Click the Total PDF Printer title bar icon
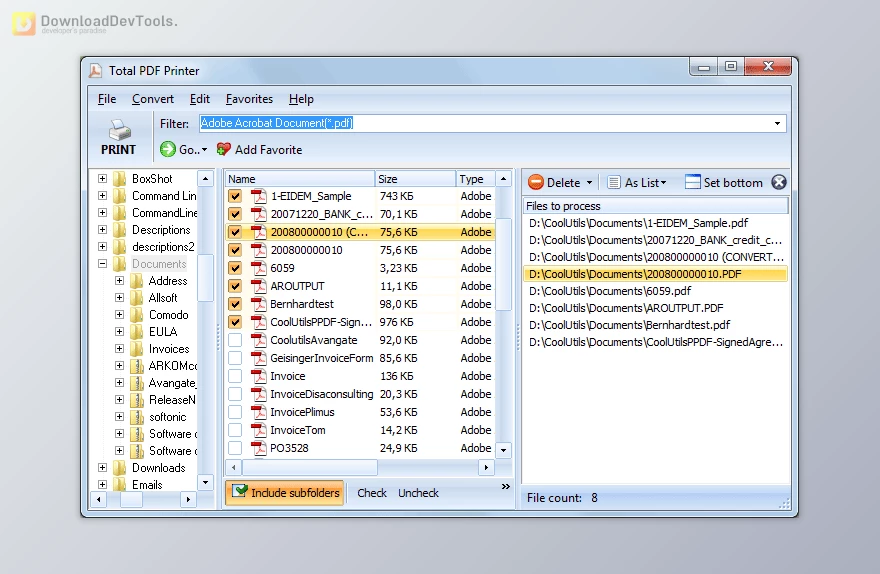 [x=95, y=71]
